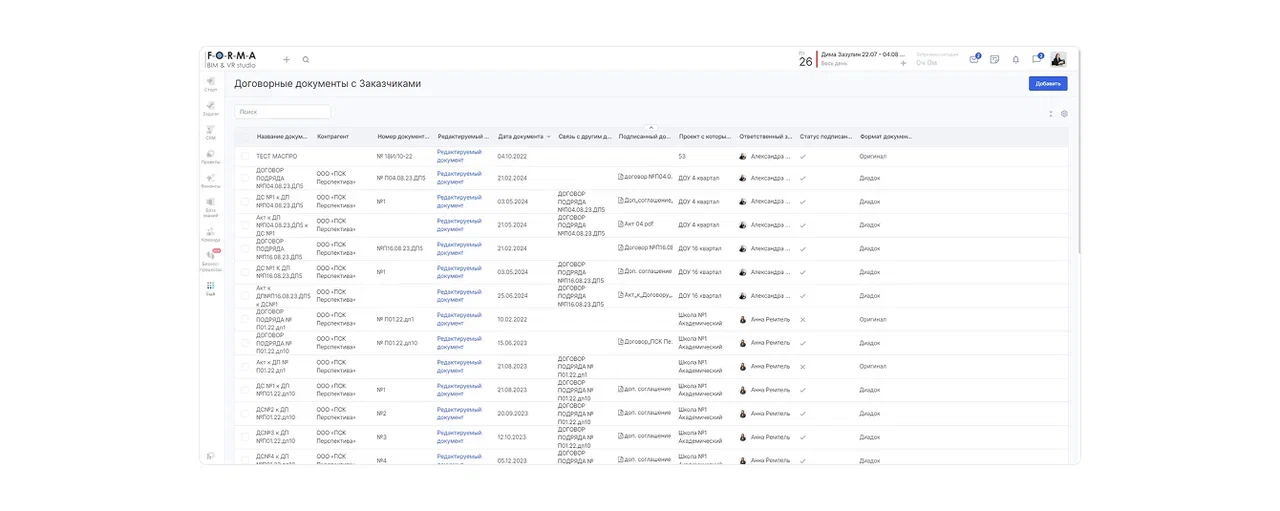Select checkbox for ДОГОВОР ПОДРЯДА №П04.08.23.ДП5 row
This screenshot has width=1280, height=511.
(245, 178)
